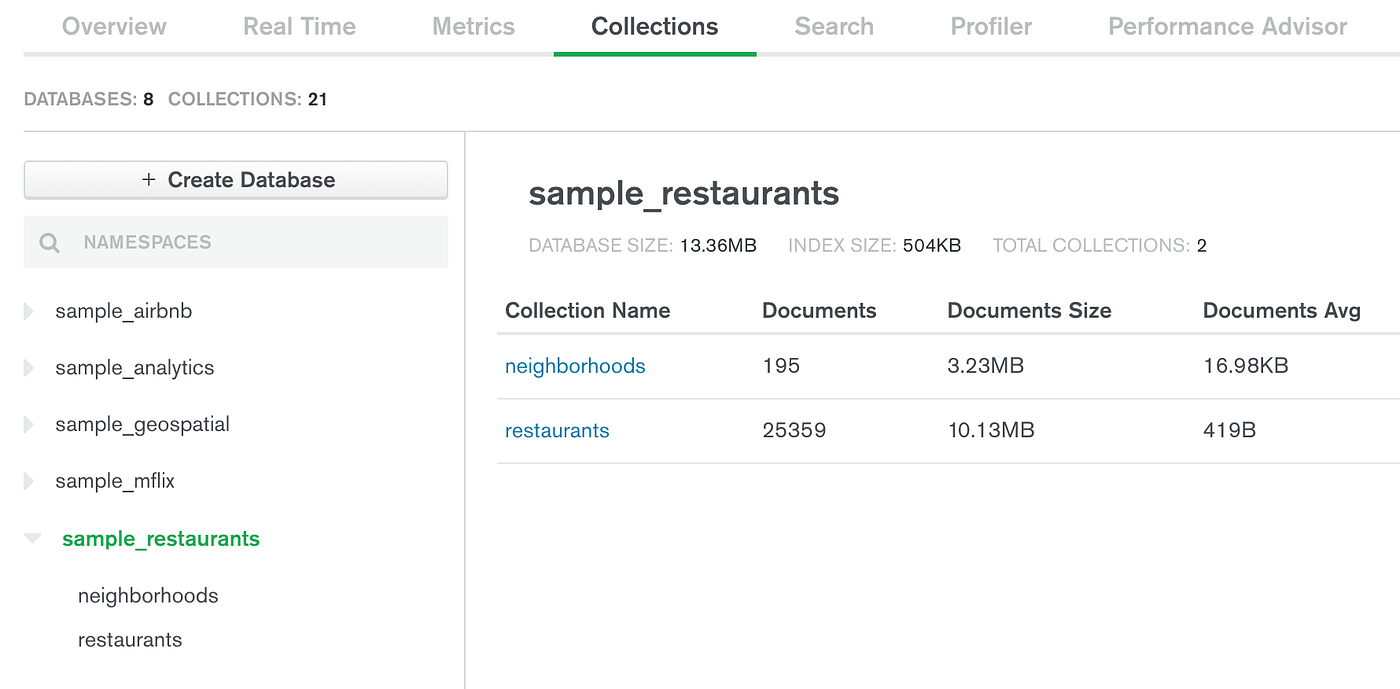Click the 25359 documents cell
This screenshot has height=689, width=1400.
coord(794,431)
